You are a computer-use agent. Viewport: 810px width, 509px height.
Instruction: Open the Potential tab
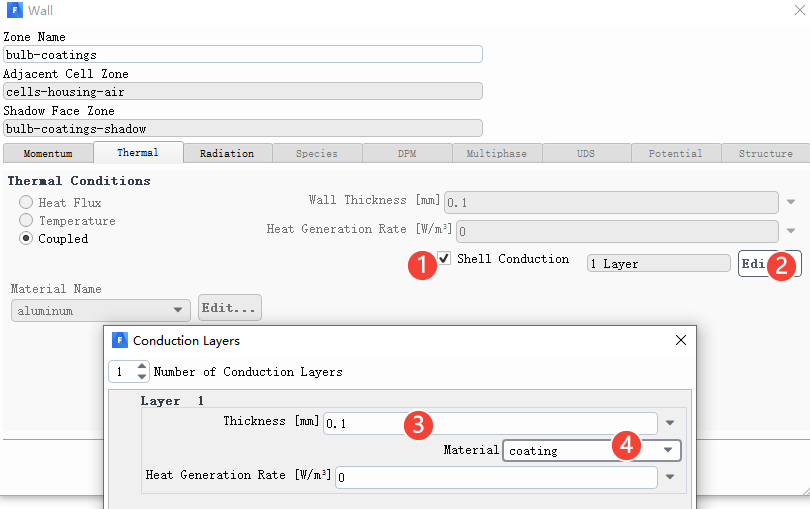(676, 153)
